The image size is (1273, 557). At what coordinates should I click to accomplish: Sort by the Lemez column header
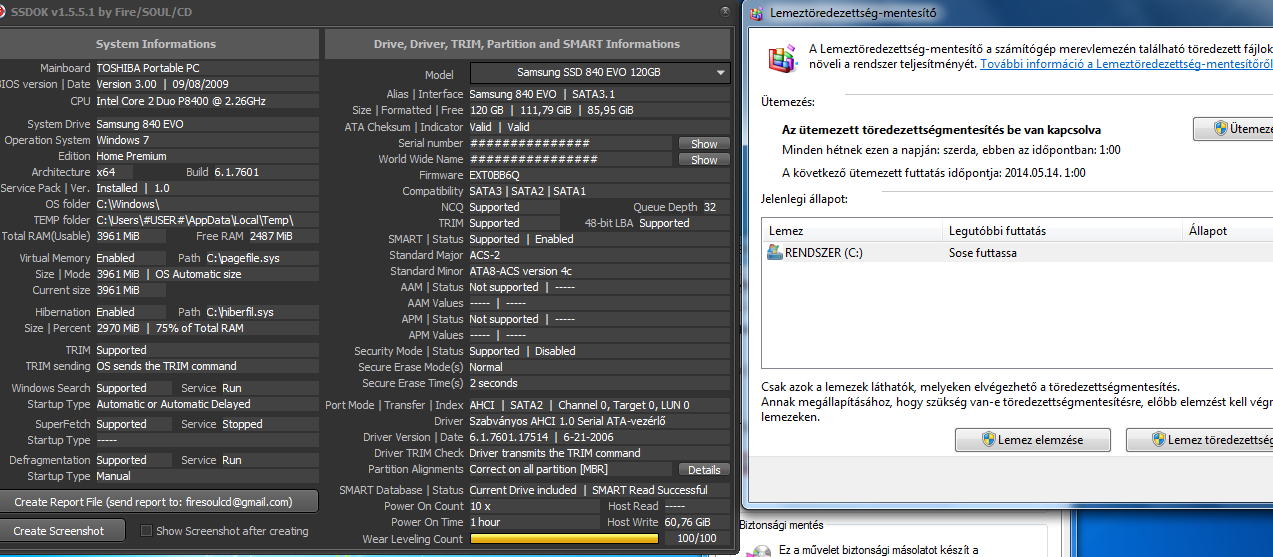[x=851, y=231]
